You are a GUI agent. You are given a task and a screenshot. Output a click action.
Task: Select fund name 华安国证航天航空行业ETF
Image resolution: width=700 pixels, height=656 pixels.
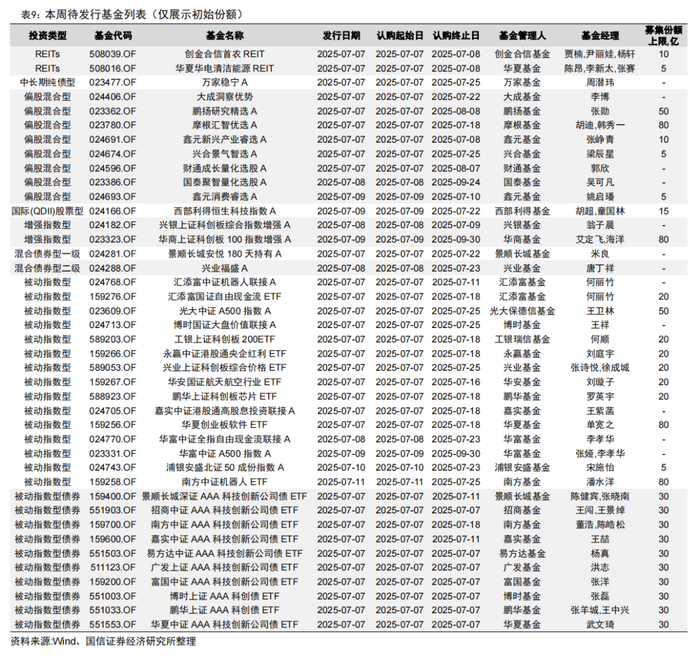click(225, 382)
